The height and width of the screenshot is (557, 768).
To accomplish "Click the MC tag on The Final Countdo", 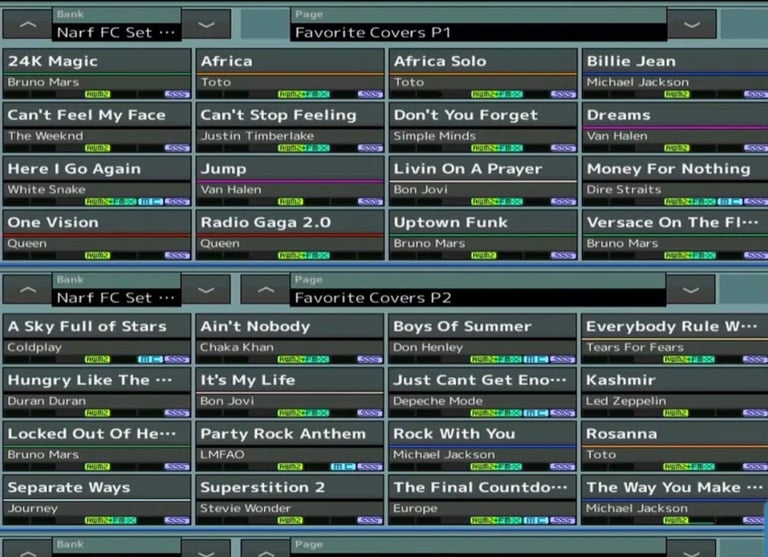I will (536, 520).
